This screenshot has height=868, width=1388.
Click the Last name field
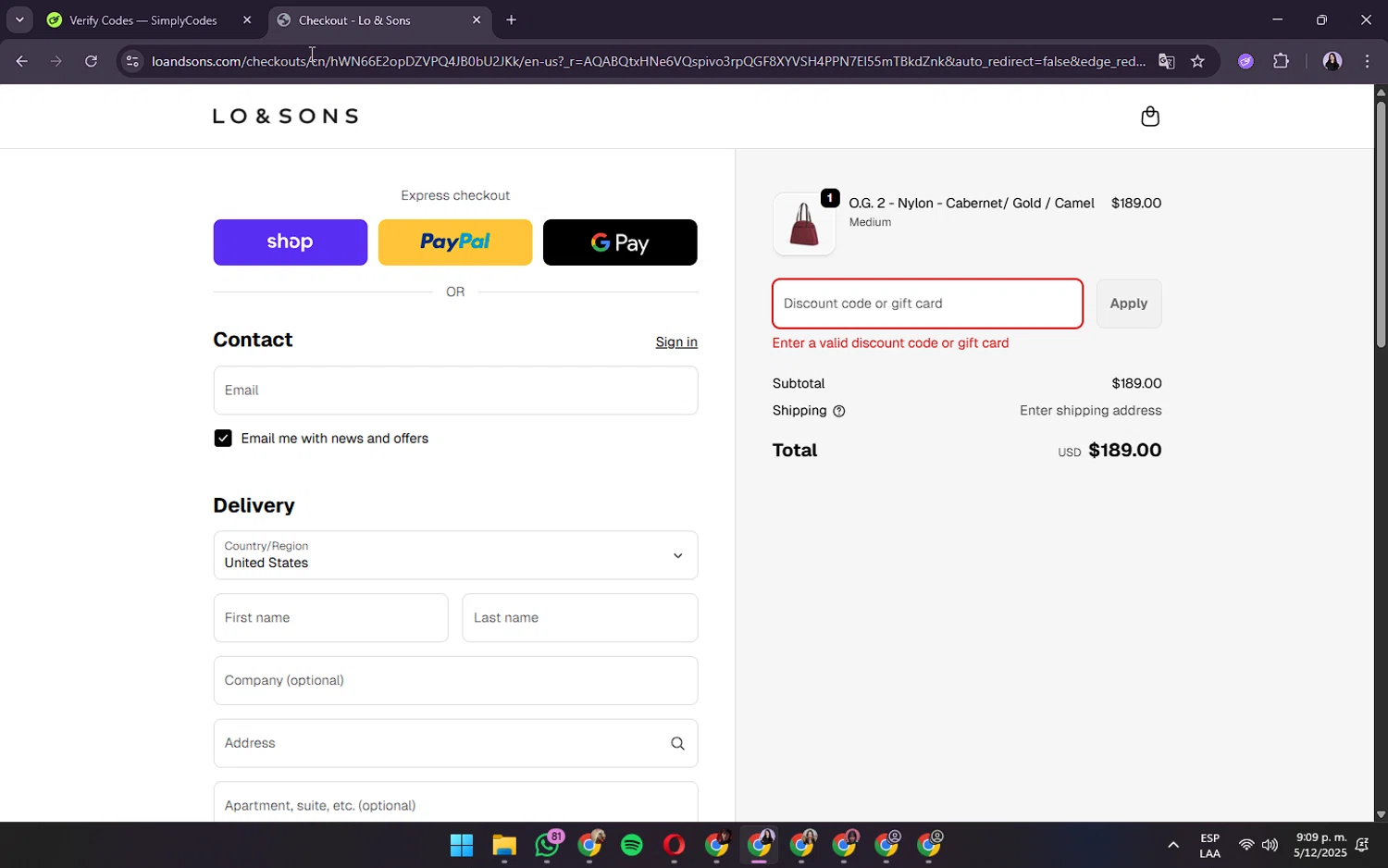coord(580,618)
